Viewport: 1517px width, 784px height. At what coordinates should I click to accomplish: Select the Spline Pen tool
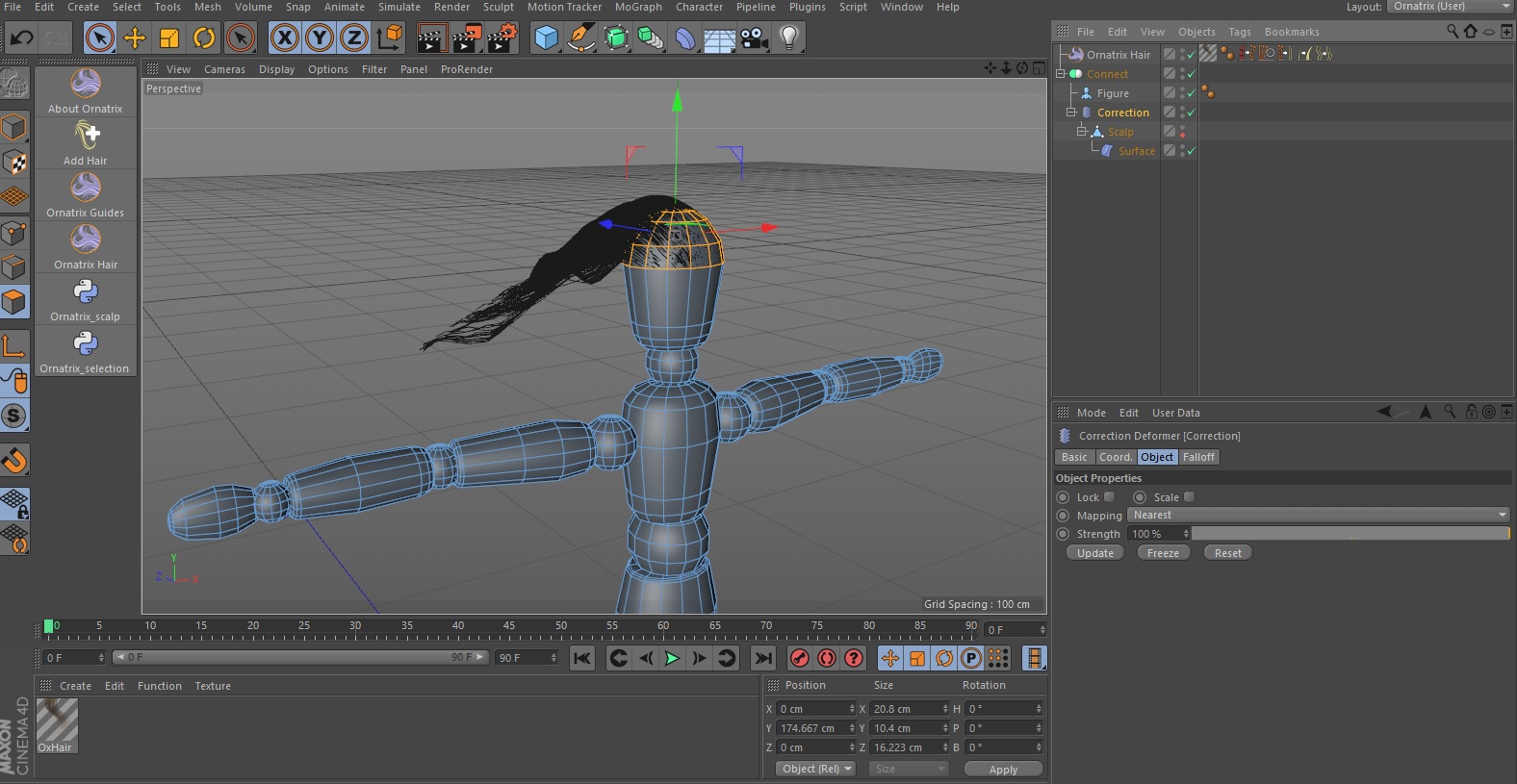click(x=581, y=38)
